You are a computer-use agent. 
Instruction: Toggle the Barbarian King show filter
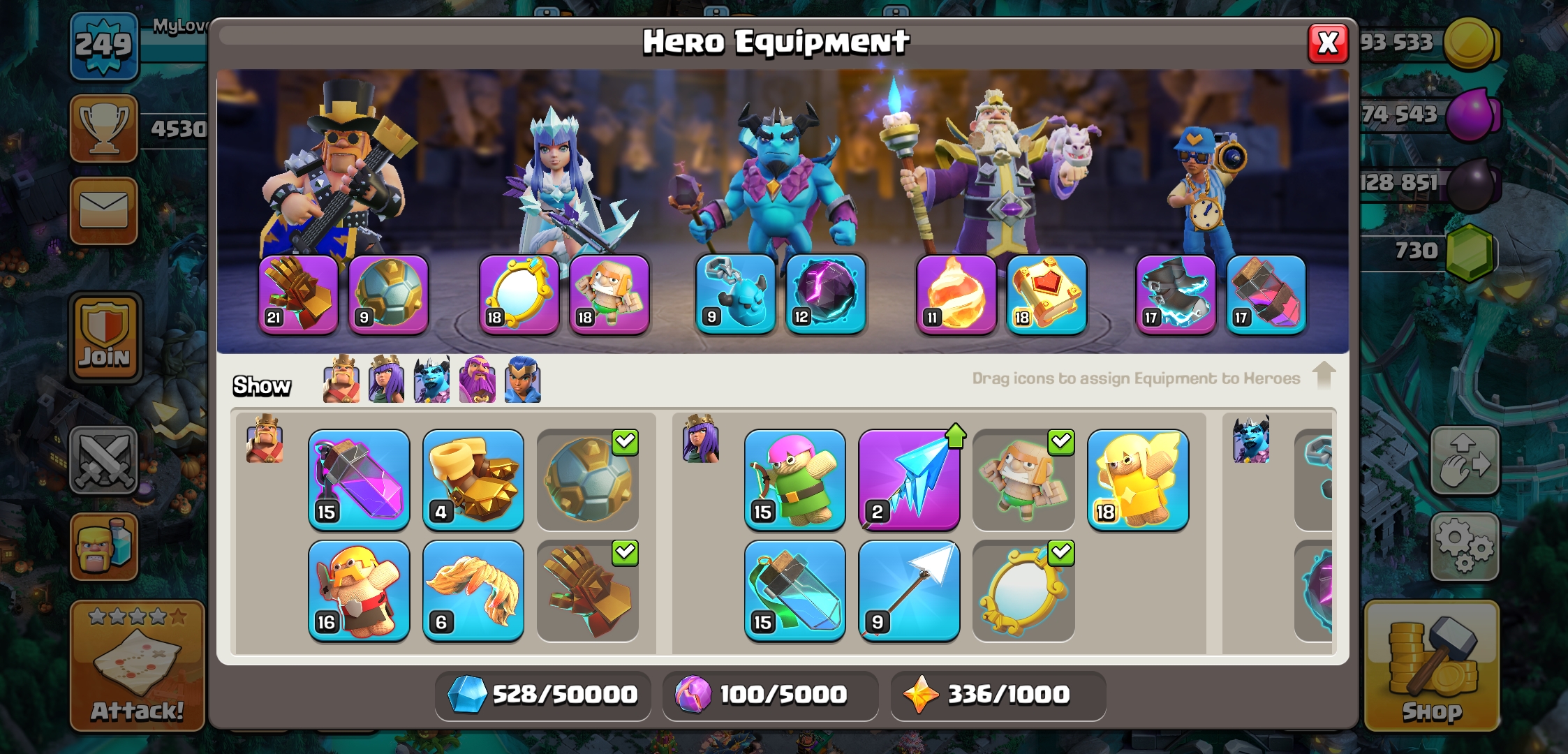[x=341, y=379]
